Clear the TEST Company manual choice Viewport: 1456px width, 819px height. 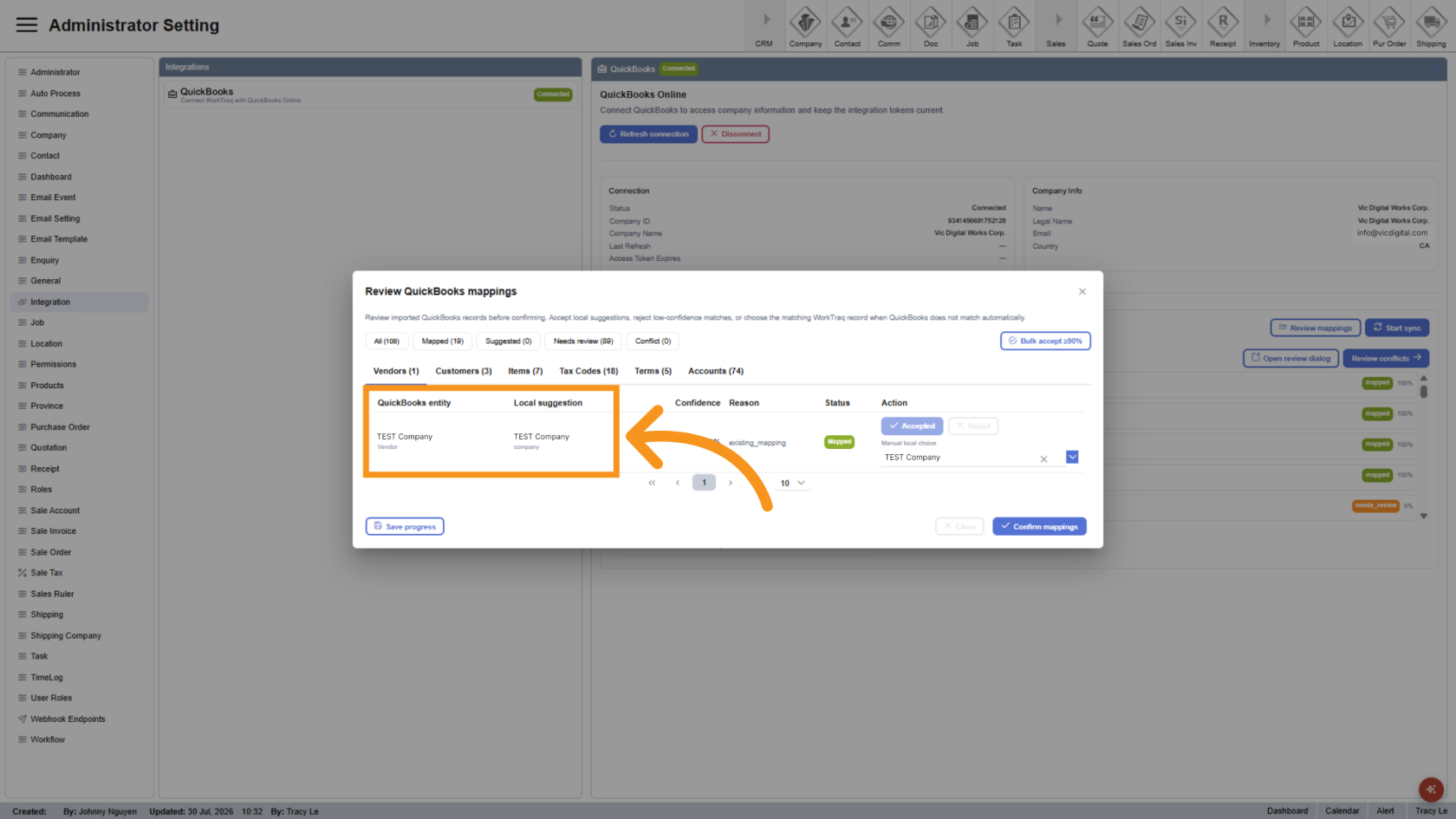click(x=1043, y=458)
